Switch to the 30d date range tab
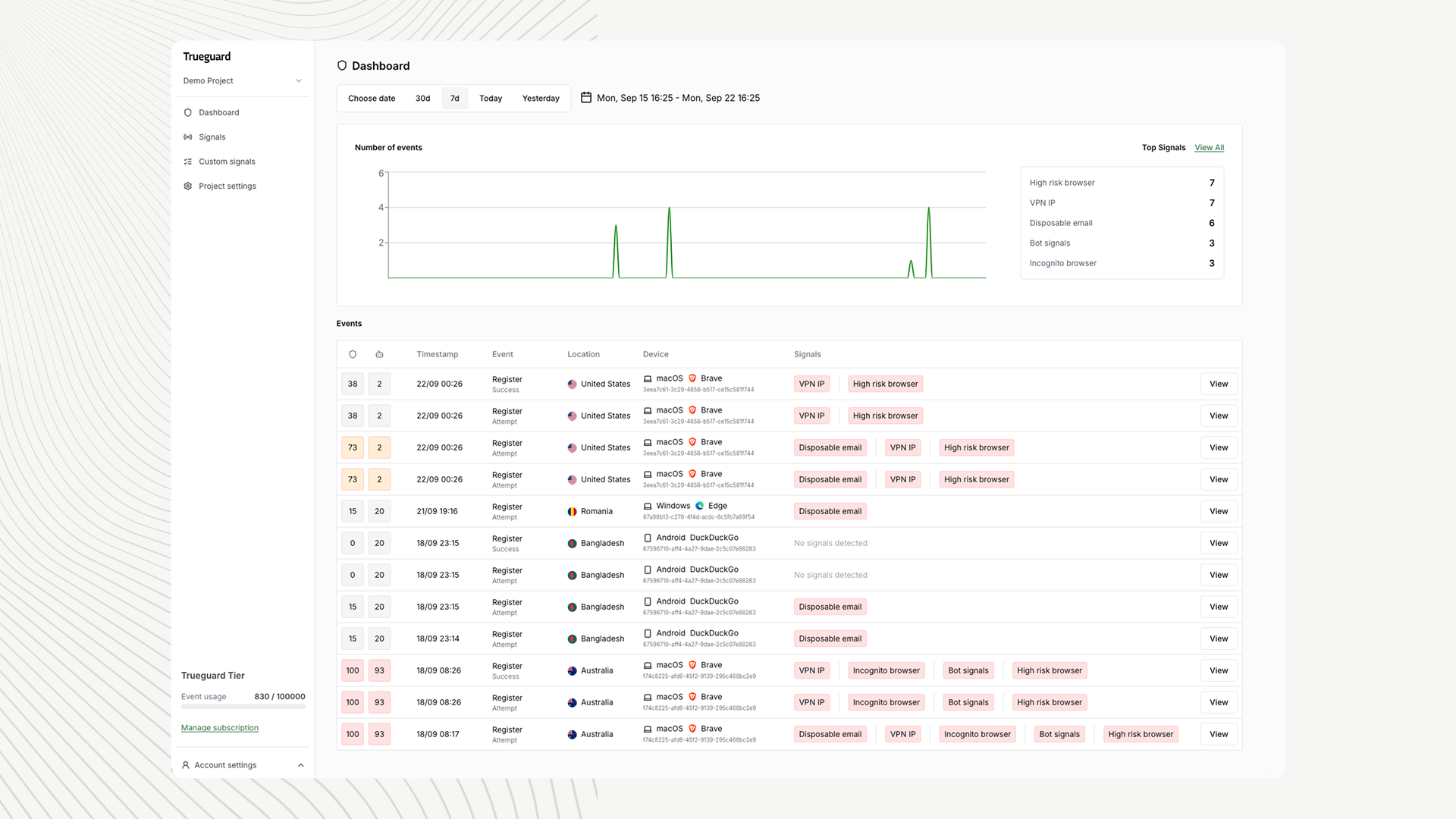This screenshot has width=1456, height=819. click(422, 98)
